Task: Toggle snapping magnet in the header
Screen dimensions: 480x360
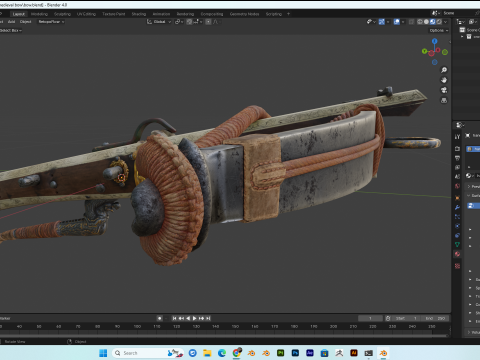Action: 189,22
